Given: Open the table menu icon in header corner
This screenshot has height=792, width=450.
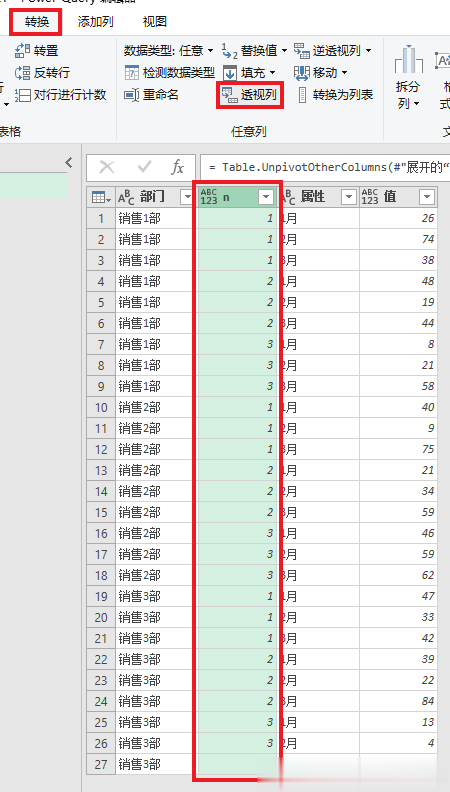Looking at the screenshot, I should coord(101,197).
